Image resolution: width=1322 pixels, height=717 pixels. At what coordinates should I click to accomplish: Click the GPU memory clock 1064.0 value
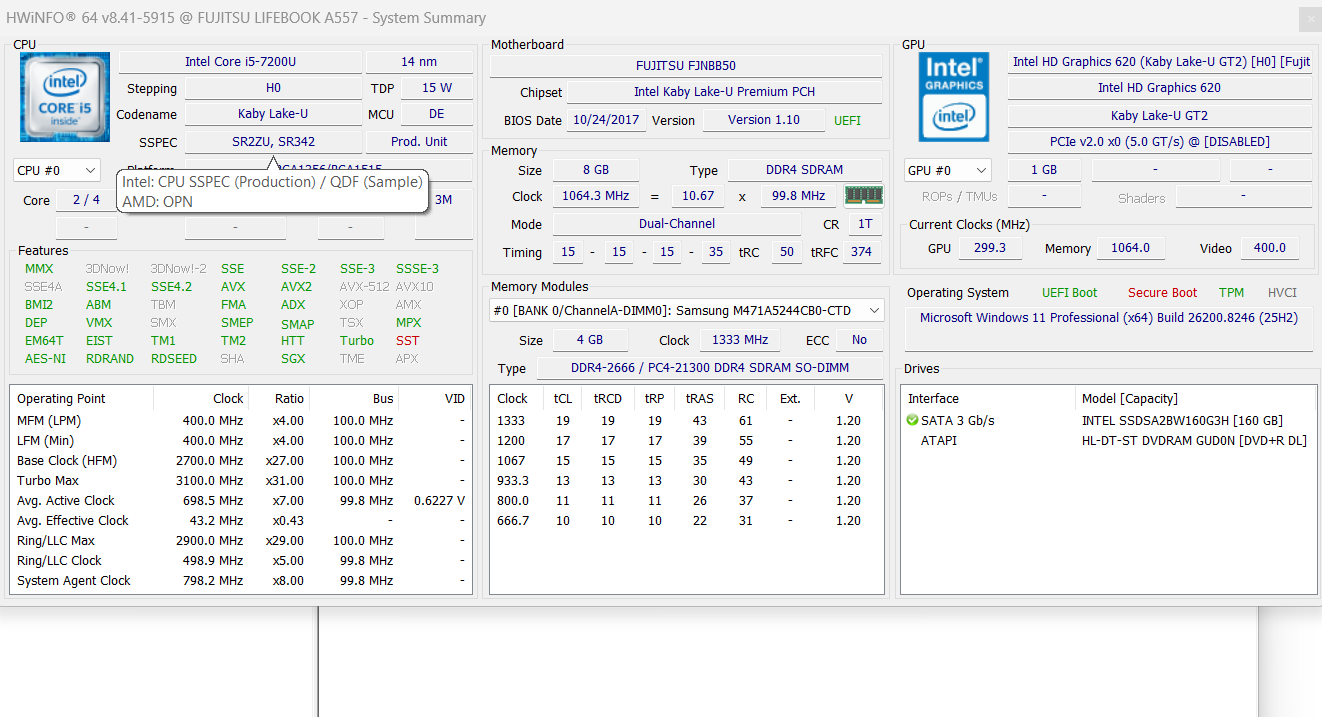[x=1131, y=248]
